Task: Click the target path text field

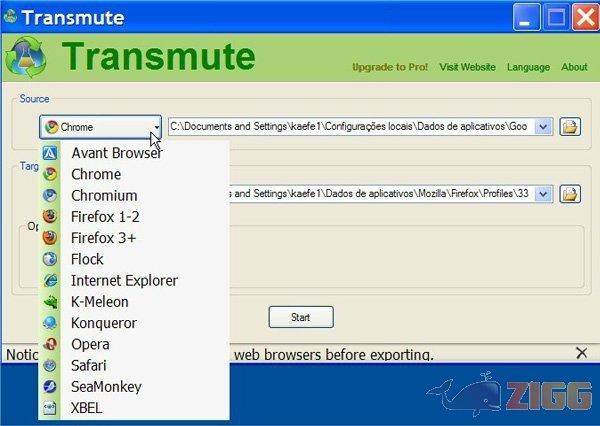Action: (382, 194)
